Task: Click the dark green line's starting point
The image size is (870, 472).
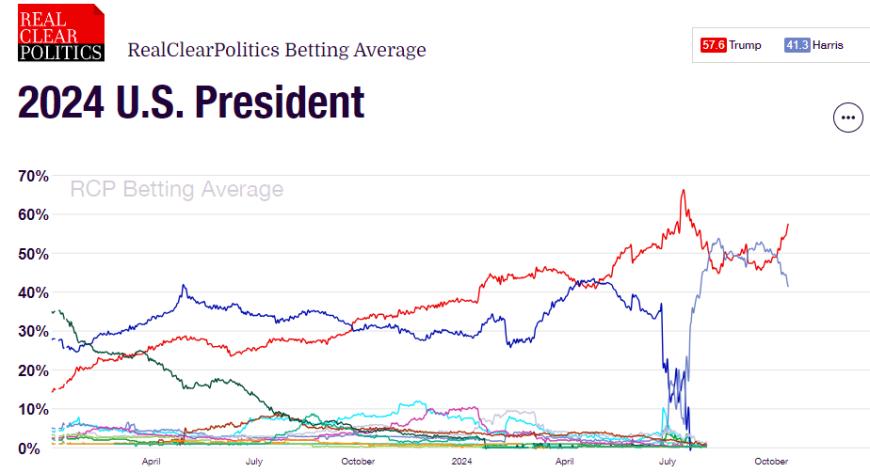Action: 53,312
